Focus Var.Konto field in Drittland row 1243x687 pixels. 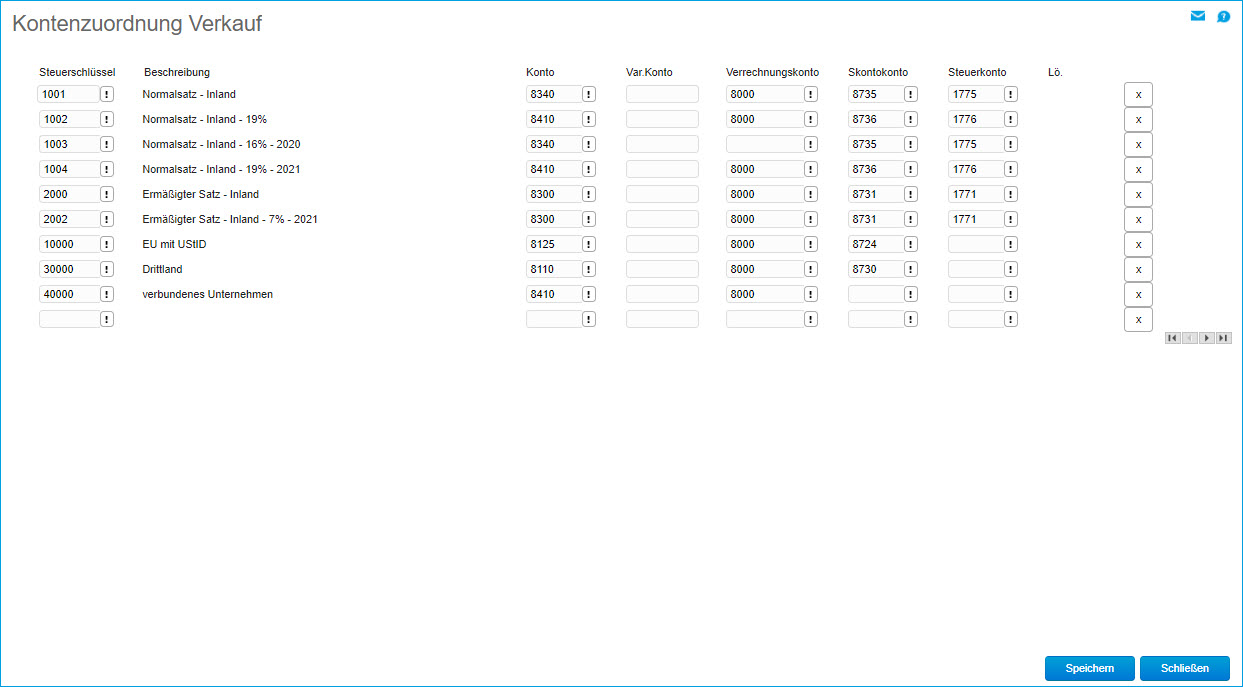(662, 269)
